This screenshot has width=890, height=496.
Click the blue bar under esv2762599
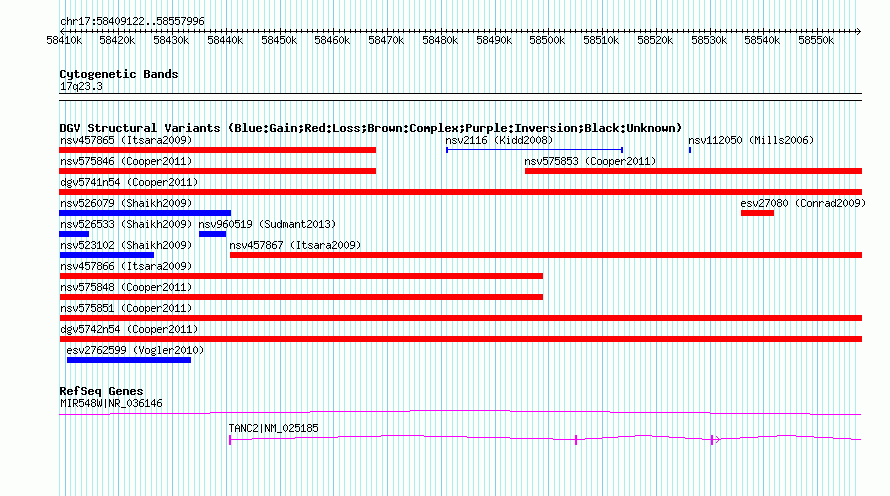[x=129, y=360]
